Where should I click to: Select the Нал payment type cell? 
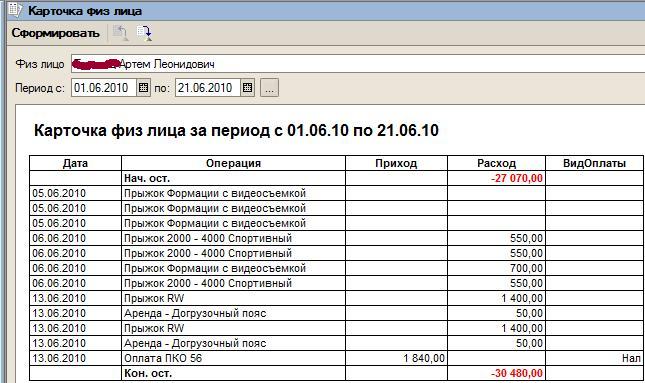[x=594, y=358]
